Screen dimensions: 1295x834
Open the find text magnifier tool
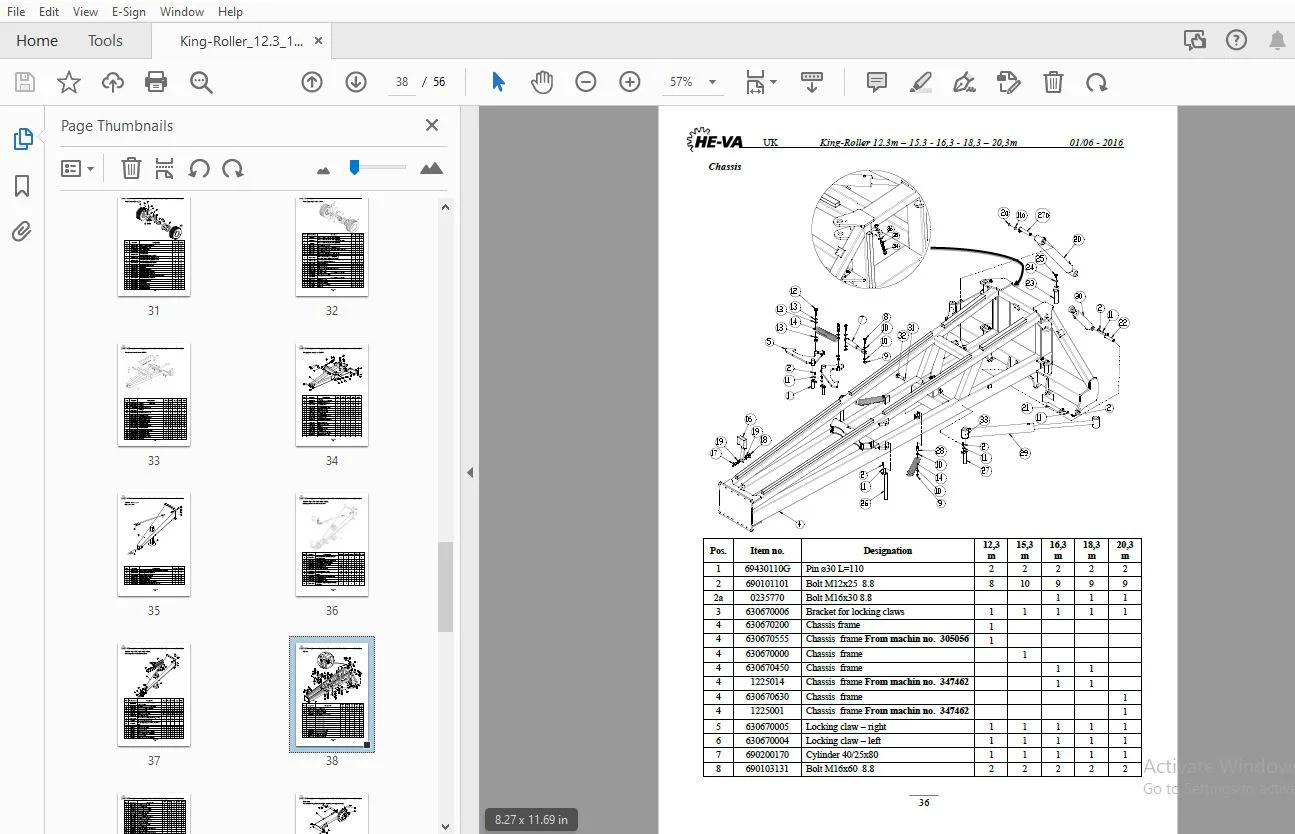coord(201,82)
